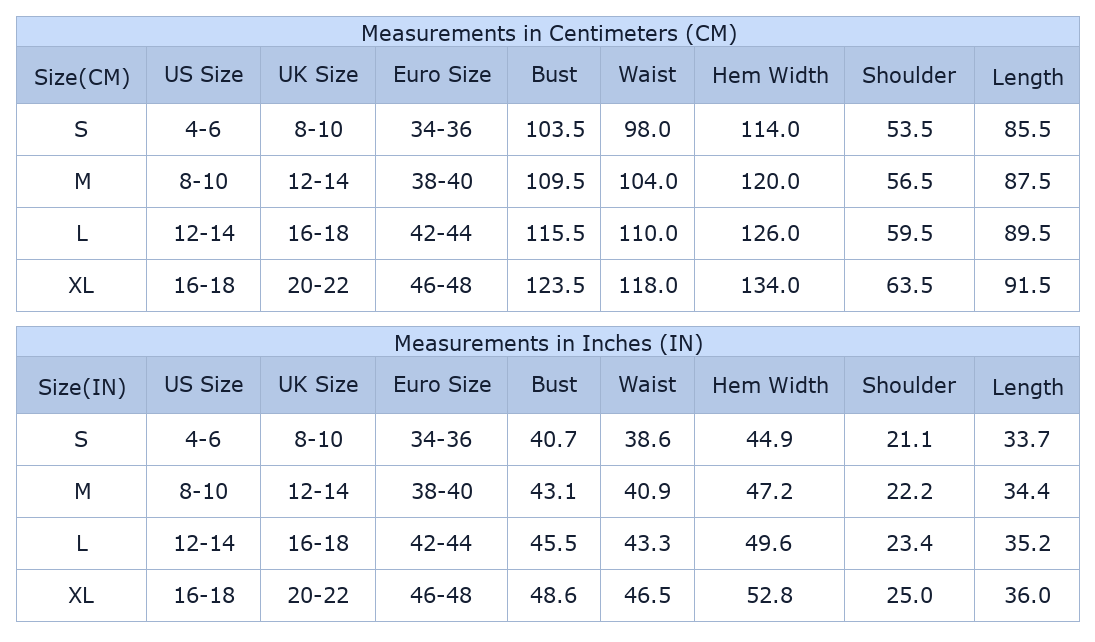Select the shoulder cell 56.5
1095x642 pixels.
(909, 181)
